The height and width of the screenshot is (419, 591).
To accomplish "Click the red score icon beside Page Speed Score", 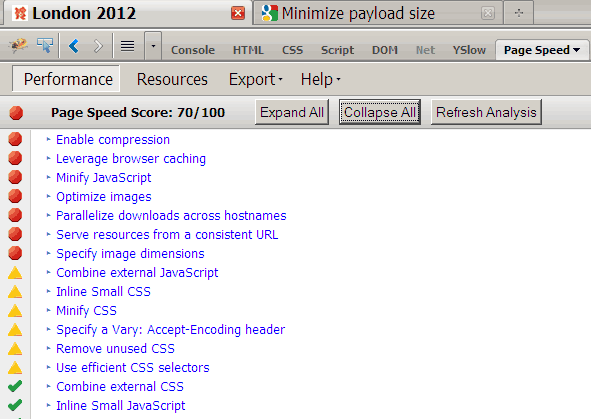I will point(16,113).
